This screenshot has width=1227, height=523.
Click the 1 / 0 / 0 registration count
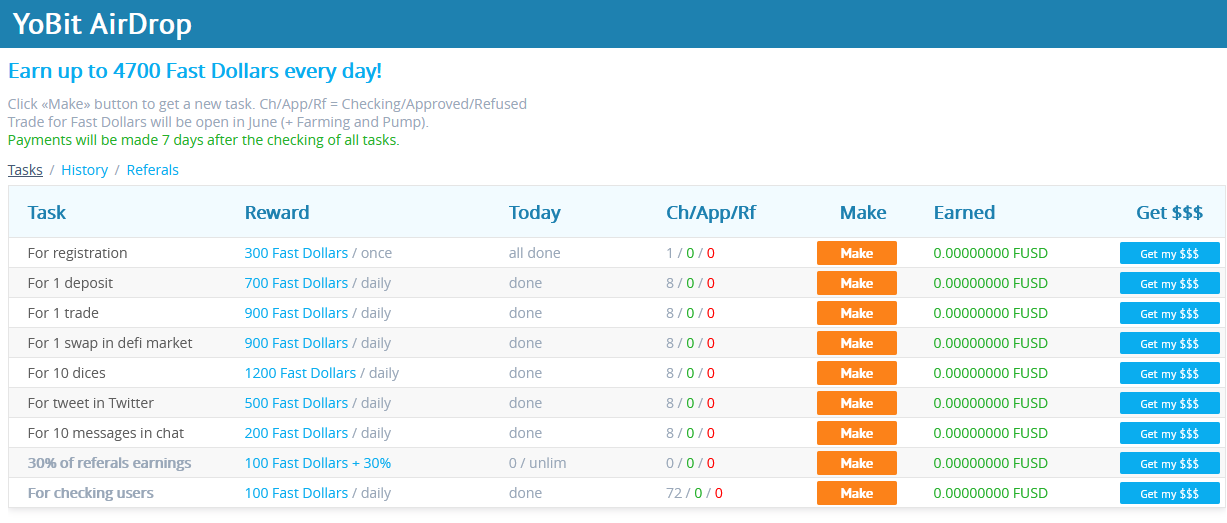[x=690, y=253]
